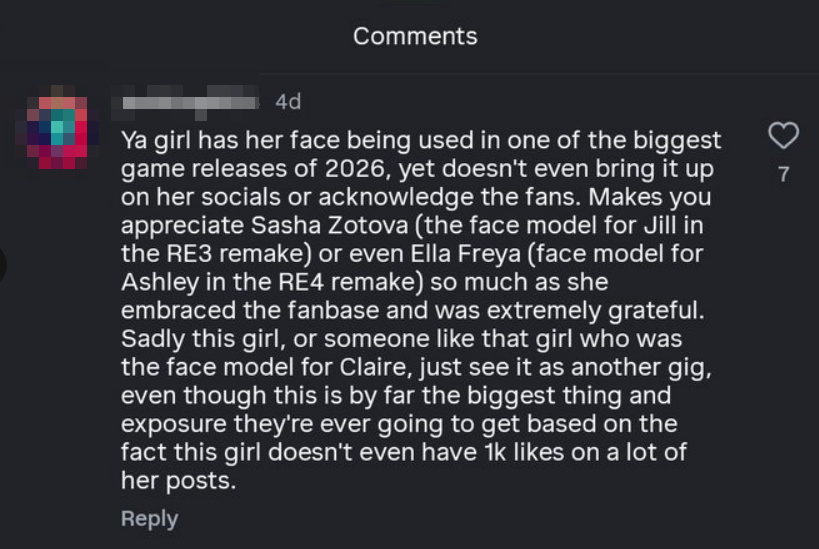The width and height of the screenshot is (819, 549).
Task: Open the commenter's pixelated profile avatar
Action: click(58, 129)
